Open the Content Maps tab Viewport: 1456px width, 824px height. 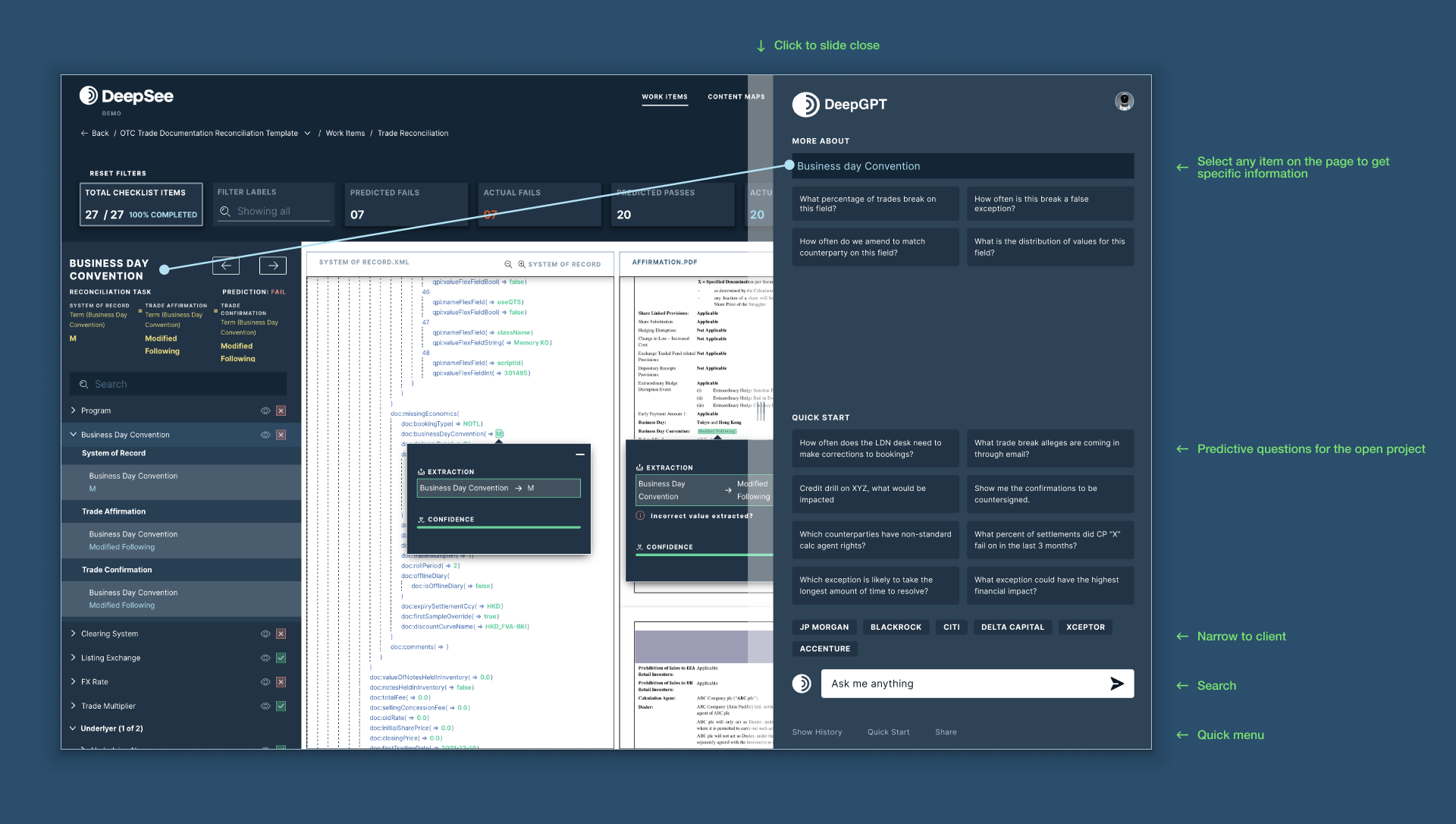pyautogui.click(x=736, y=97)
